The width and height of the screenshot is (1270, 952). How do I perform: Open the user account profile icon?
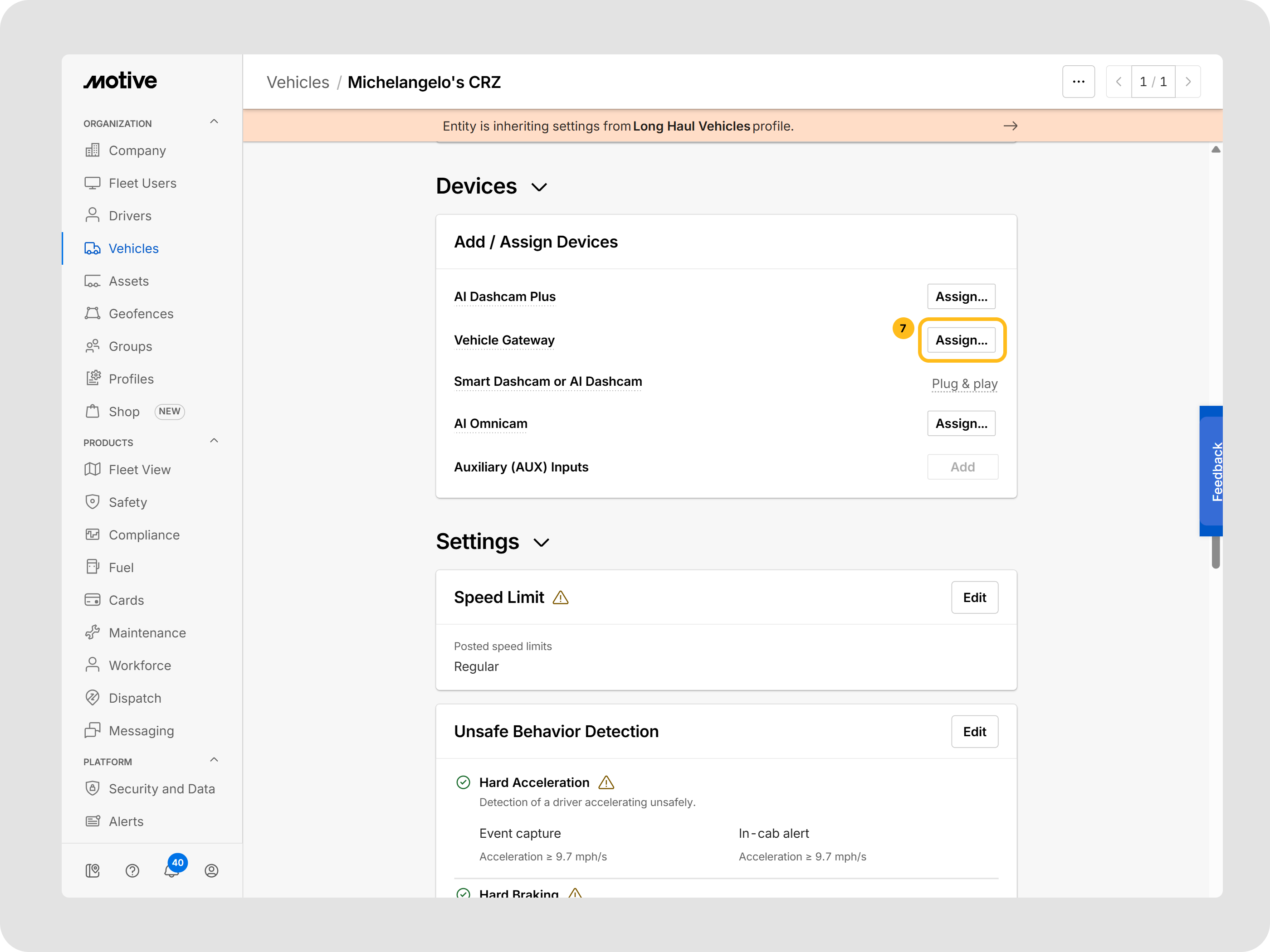point(211,870)
